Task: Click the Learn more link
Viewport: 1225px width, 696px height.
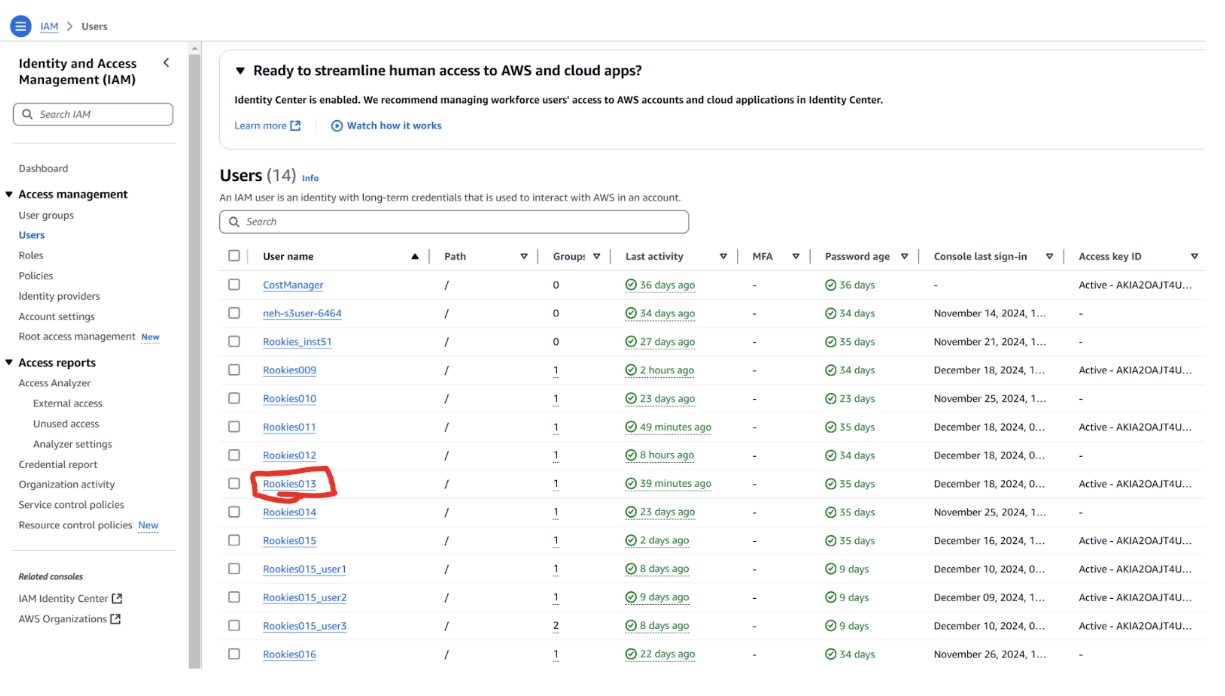Action: [260, 126]
